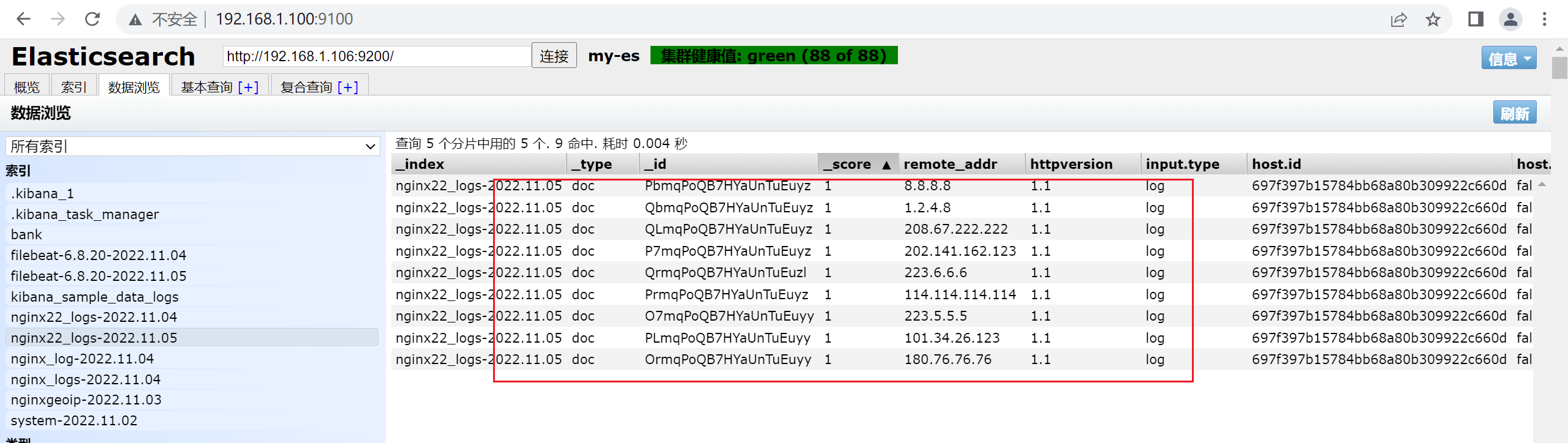
Task: Select nginx22_logs-2022.11.04 index
Action: tap(192, 317)
